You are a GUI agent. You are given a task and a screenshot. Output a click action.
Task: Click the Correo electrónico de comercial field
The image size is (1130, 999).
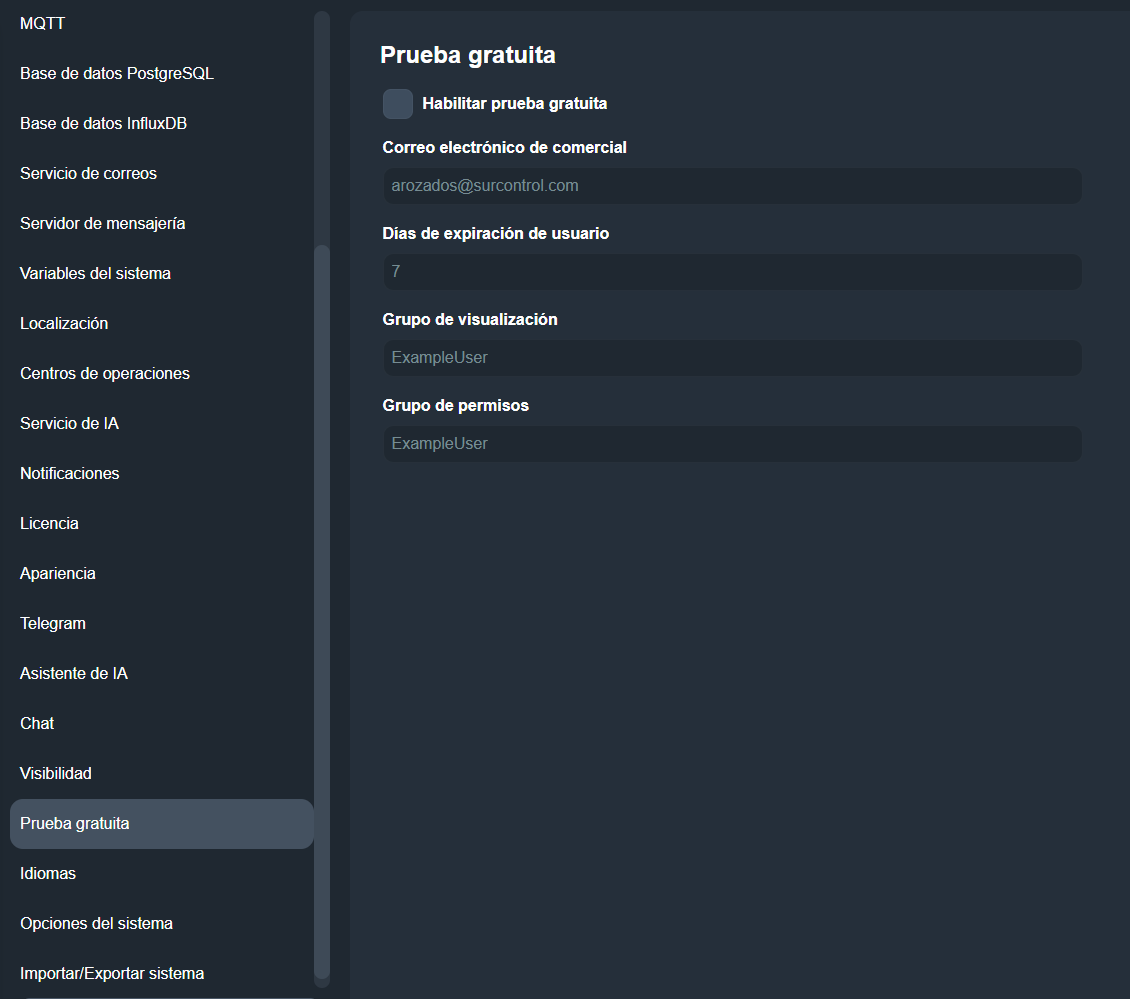point(731,186)
